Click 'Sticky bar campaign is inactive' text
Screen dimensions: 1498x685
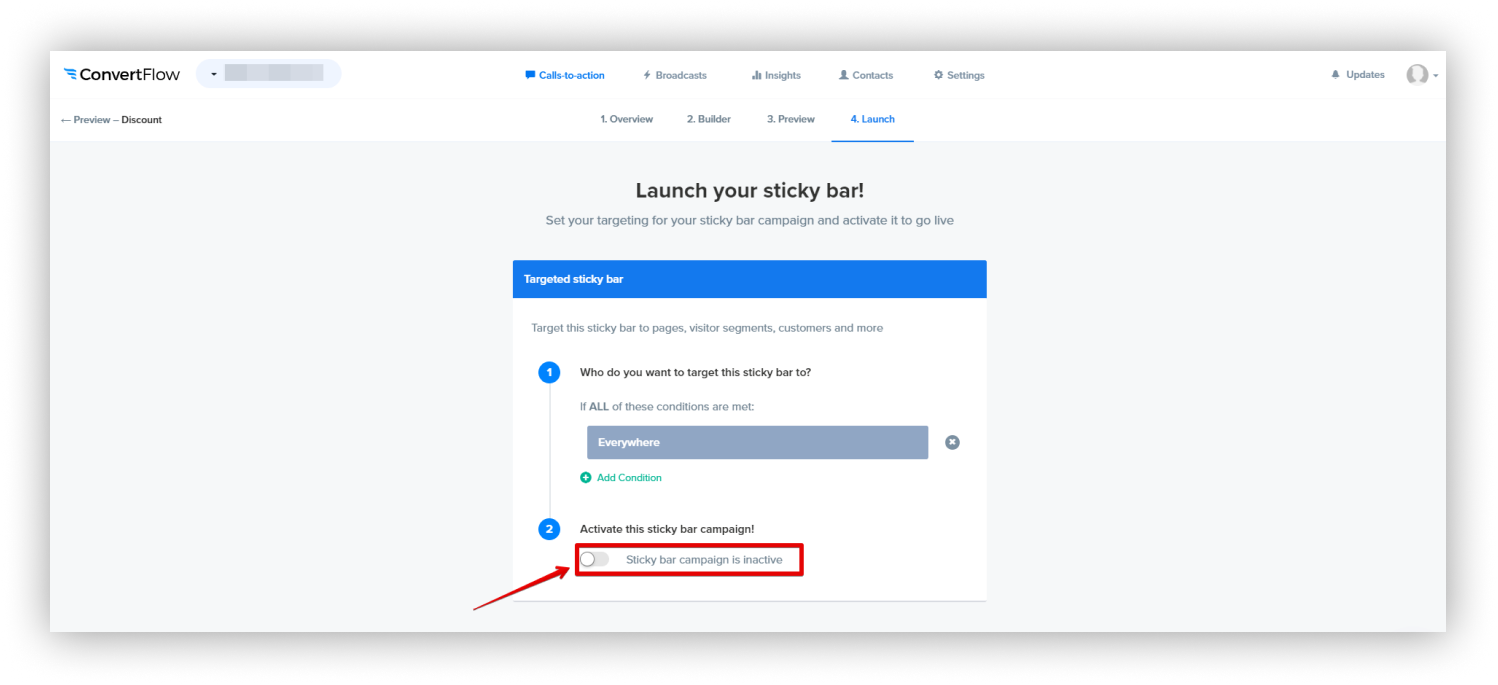click(704, 560)
